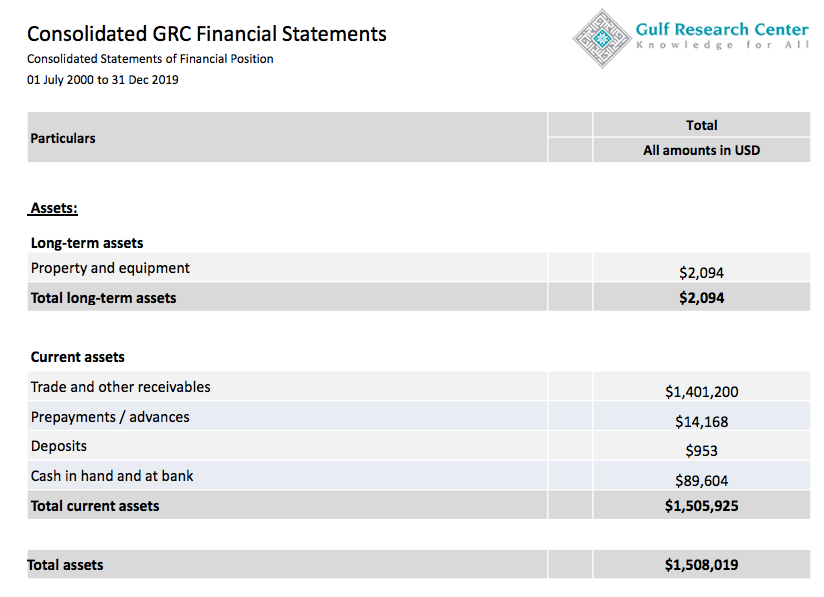
Task: Click the date range 01 July 2000 to 31 Dec 2019
Action: 103,80
